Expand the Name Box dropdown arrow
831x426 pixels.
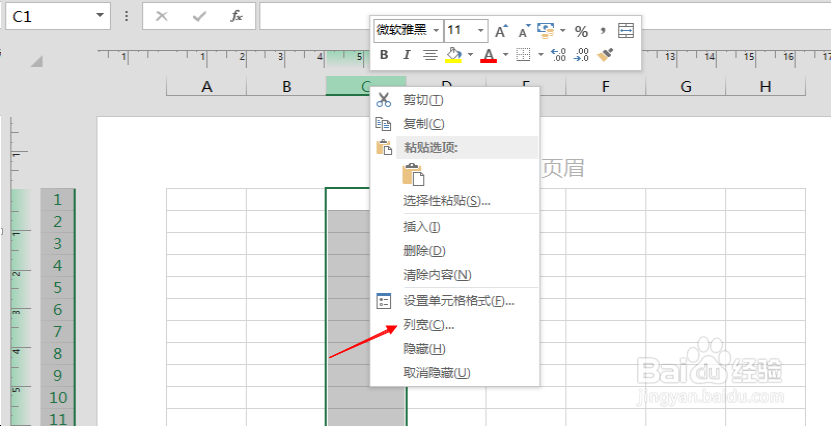pyautogui.click(x=100, y=16)
